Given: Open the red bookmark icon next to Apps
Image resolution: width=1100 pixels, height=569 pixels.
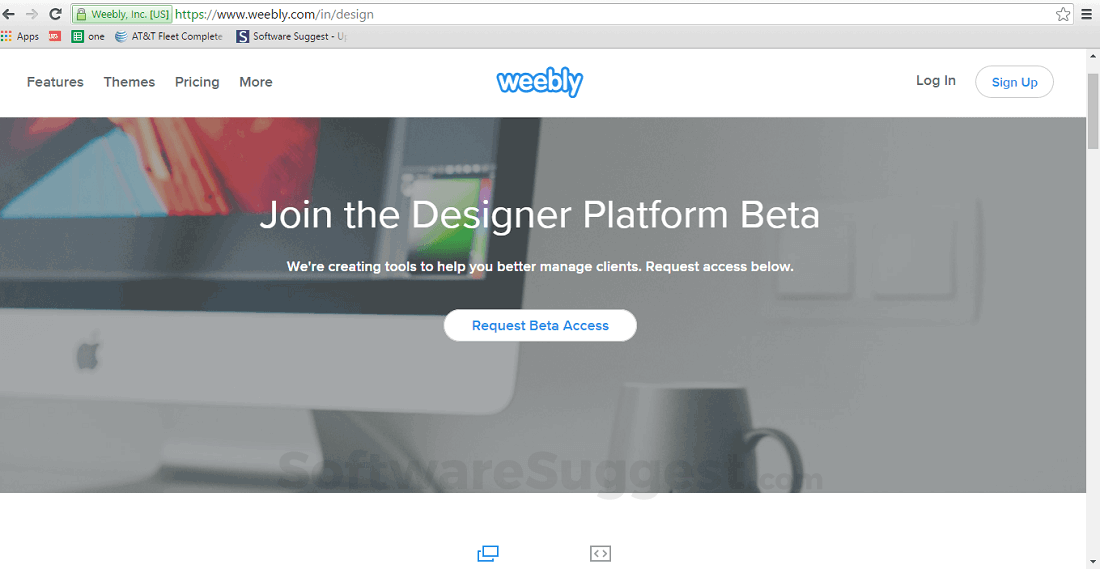Looking at the screenshot, I should (55, 36).
